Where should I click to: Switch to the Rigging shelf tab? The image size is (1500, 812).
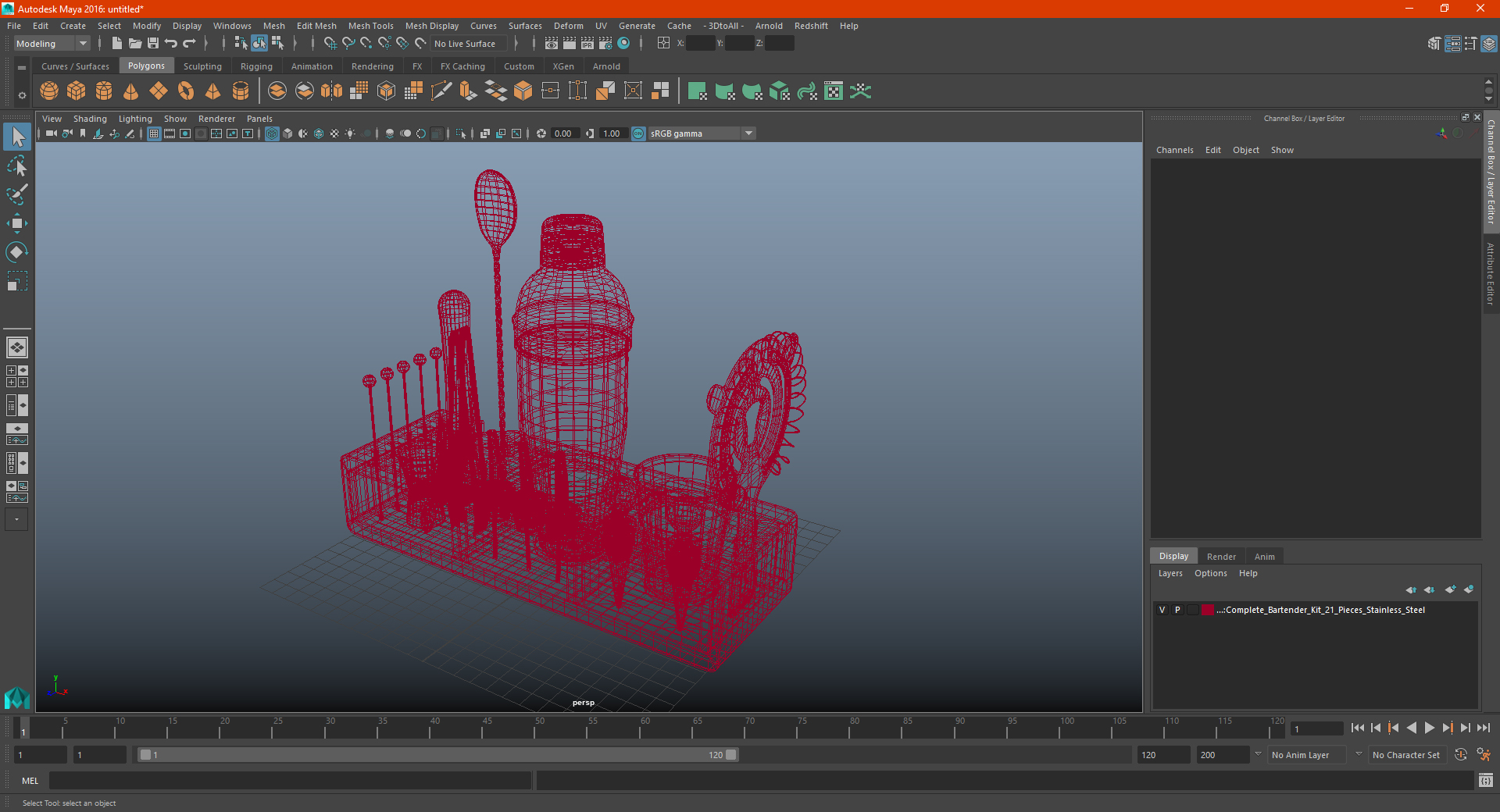point(256,66)
